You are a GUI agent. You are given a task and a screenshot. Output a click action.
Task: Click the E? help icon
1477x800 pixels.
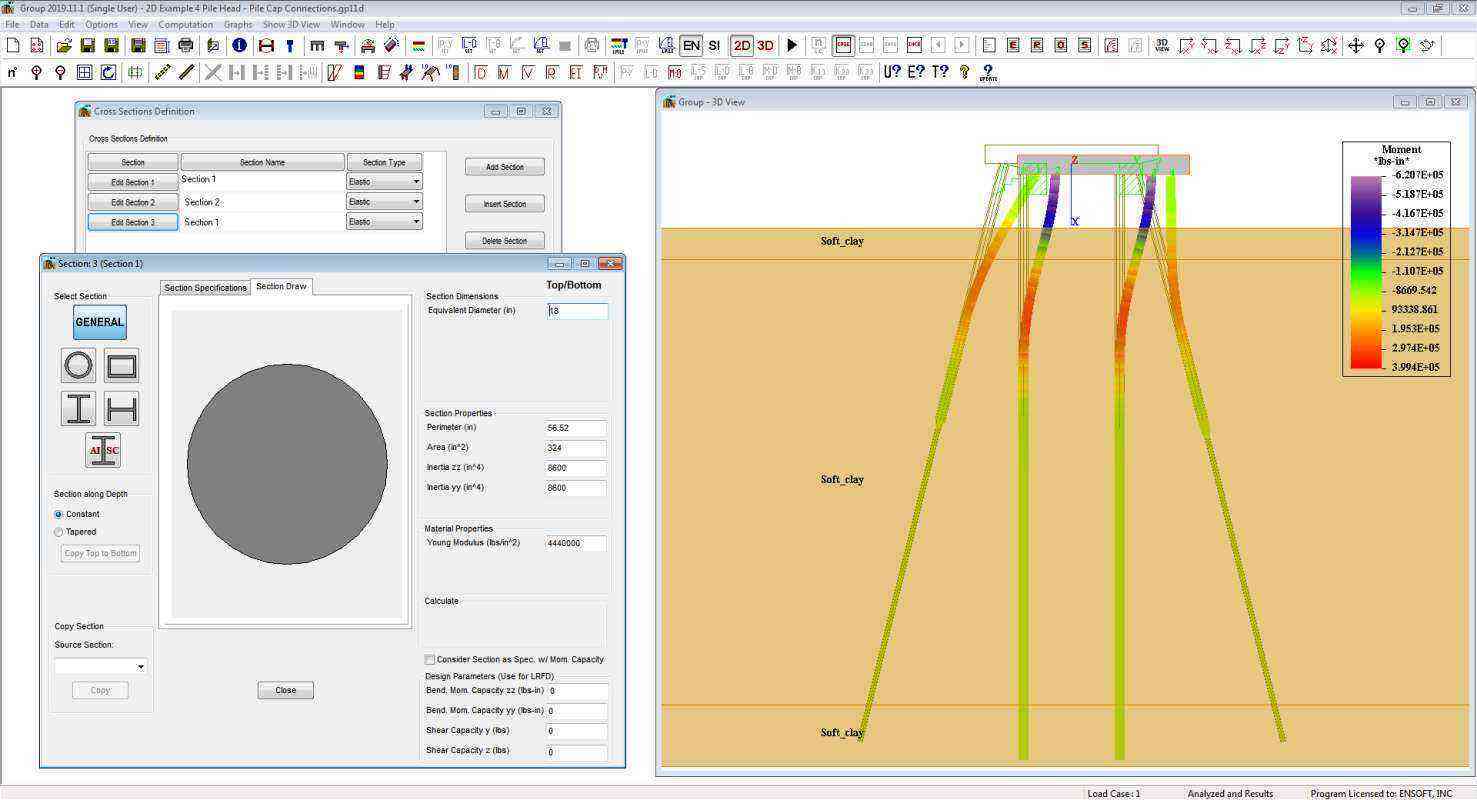[916, 72]
